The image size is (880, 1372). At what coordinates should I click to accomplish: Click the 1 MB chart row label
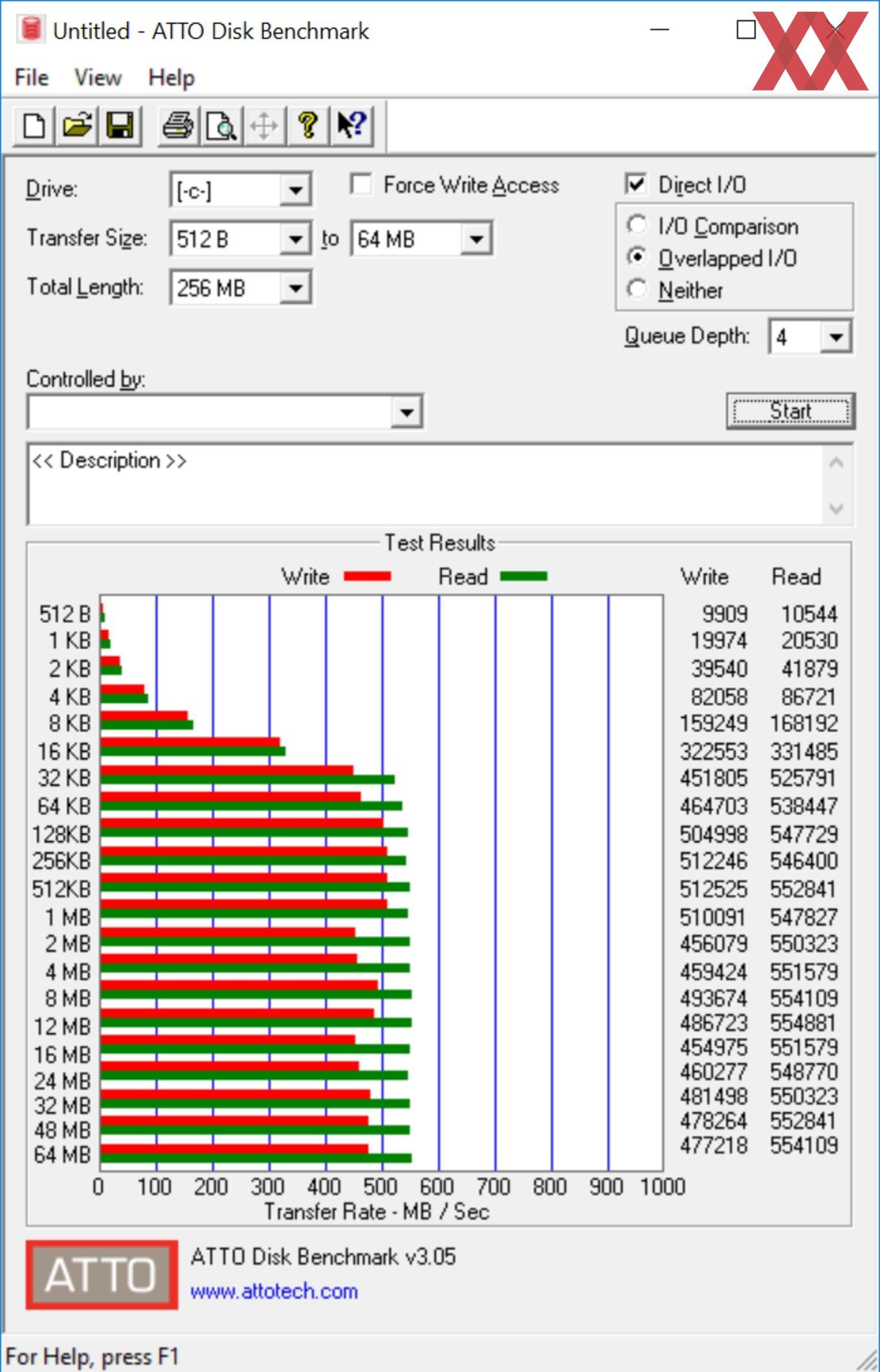click(68, 917)
